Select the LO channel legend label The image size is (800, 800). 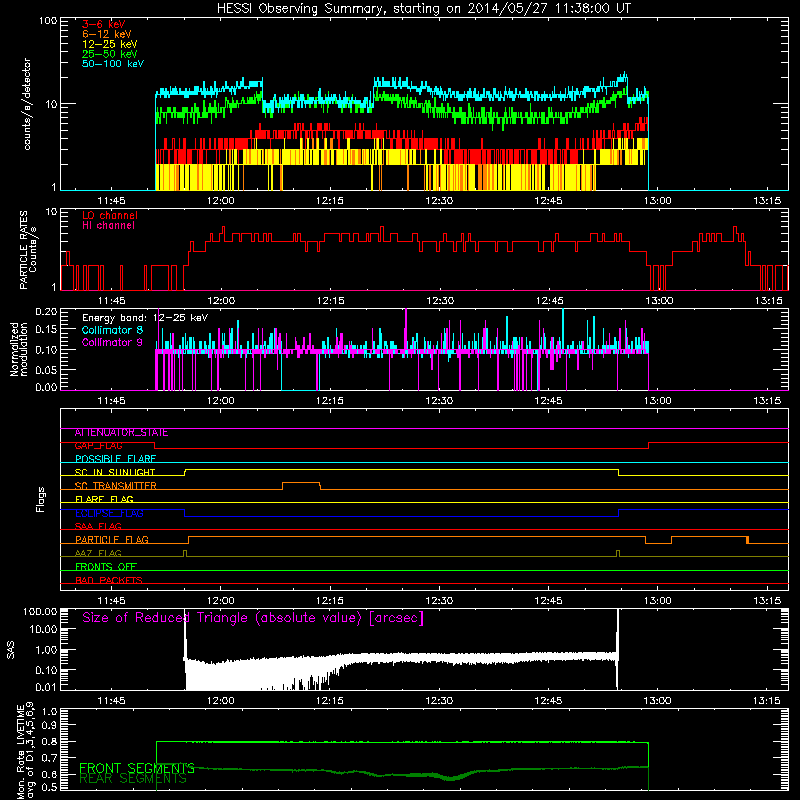(x=110, y=215)
